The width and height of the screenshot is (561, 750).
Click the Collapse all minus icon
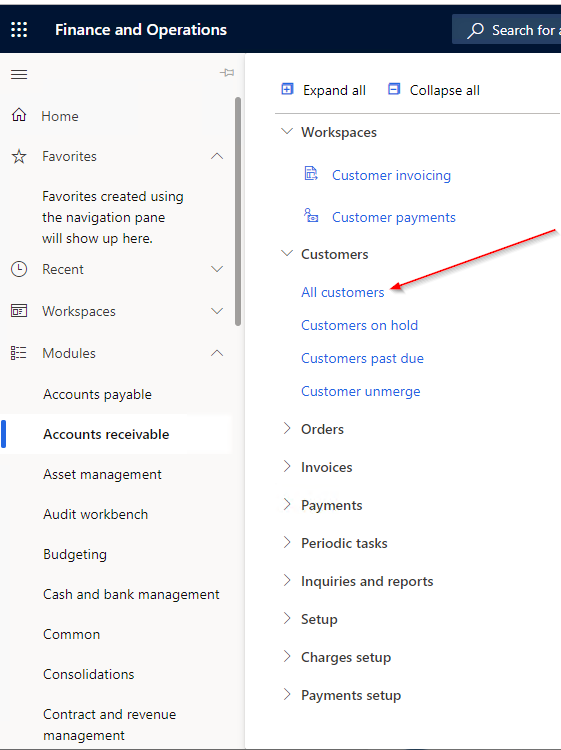point(394,89)
